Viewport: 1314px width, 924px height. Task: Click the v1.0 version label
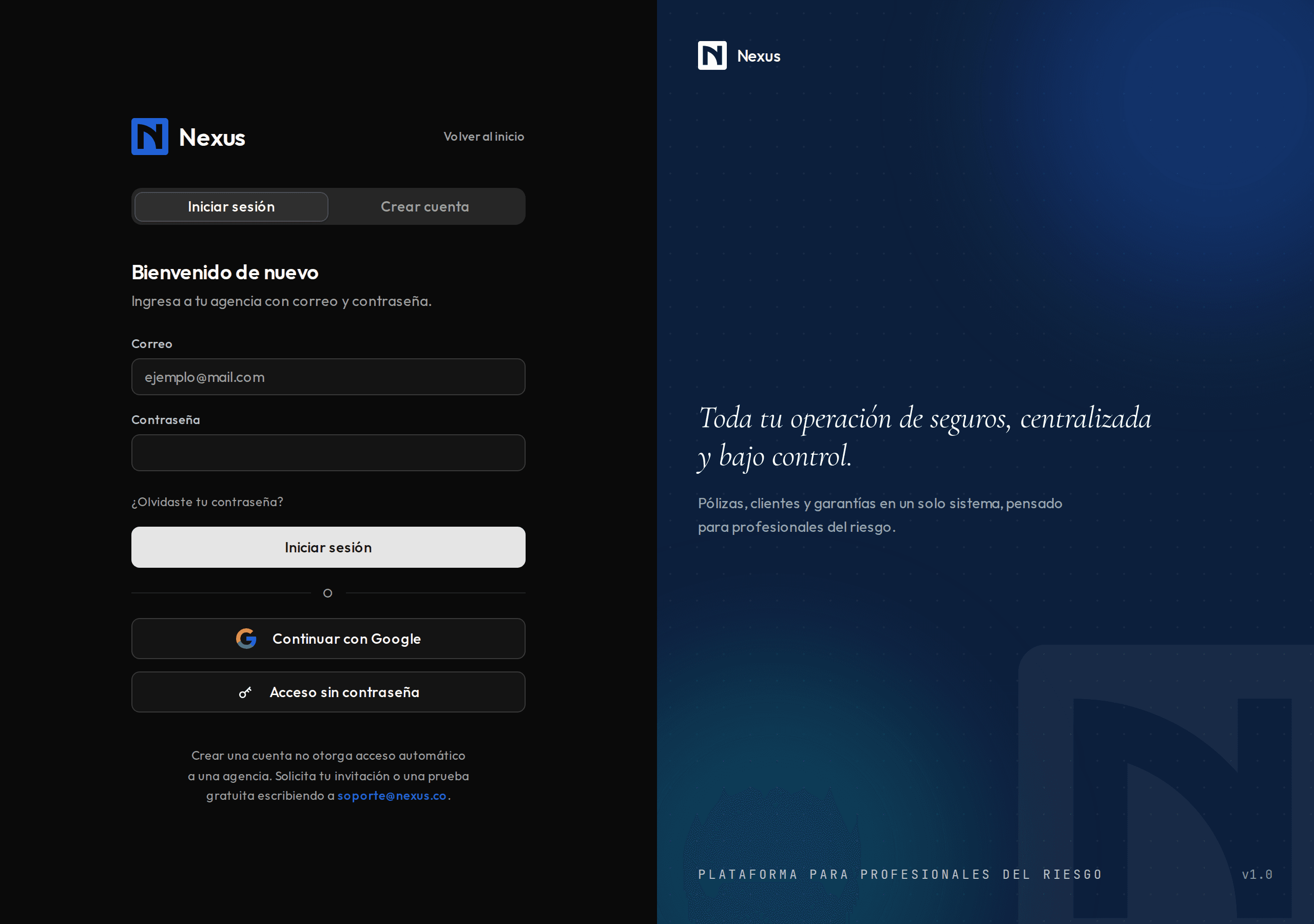[1257, 874]
